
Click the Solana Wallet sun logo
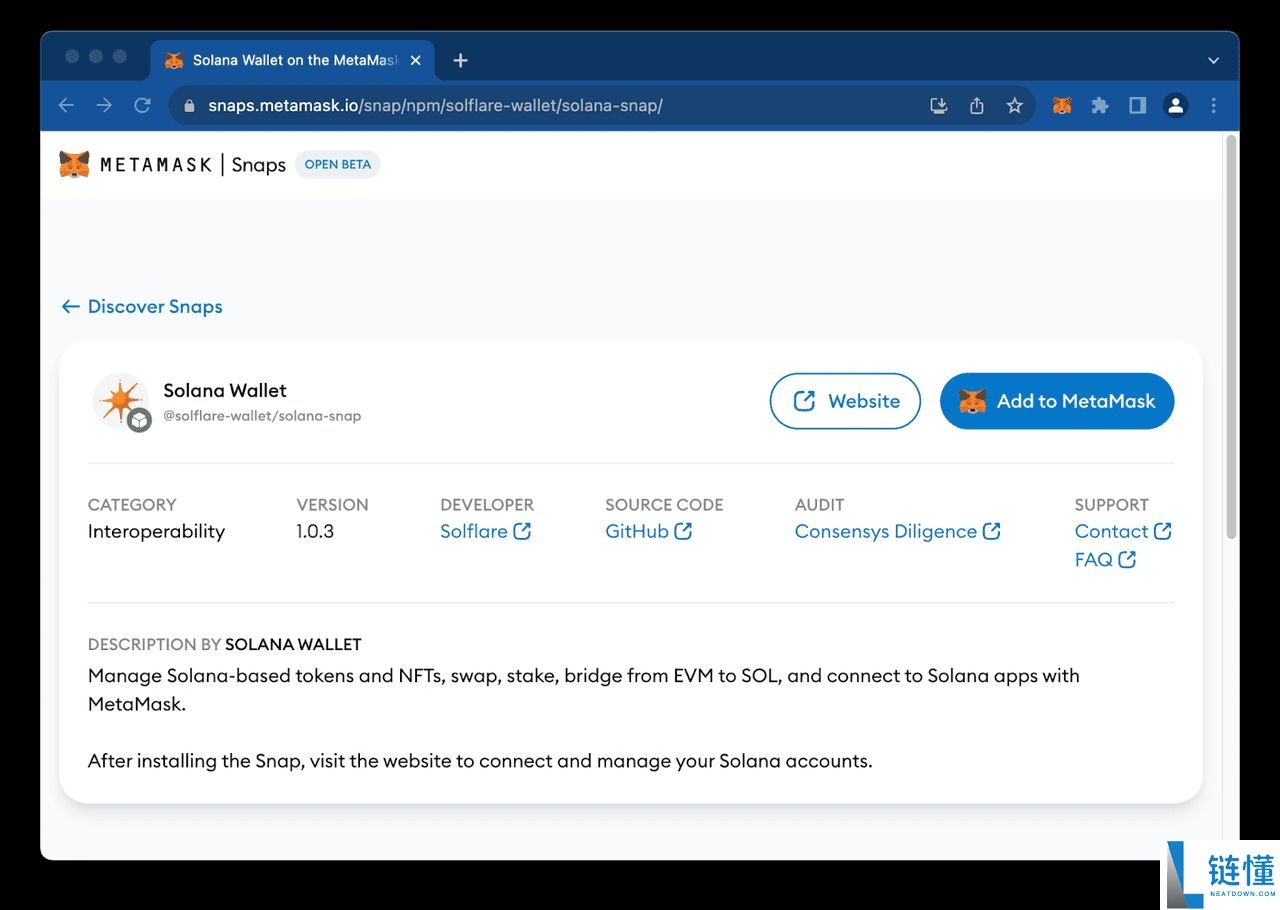pos(121,401)
